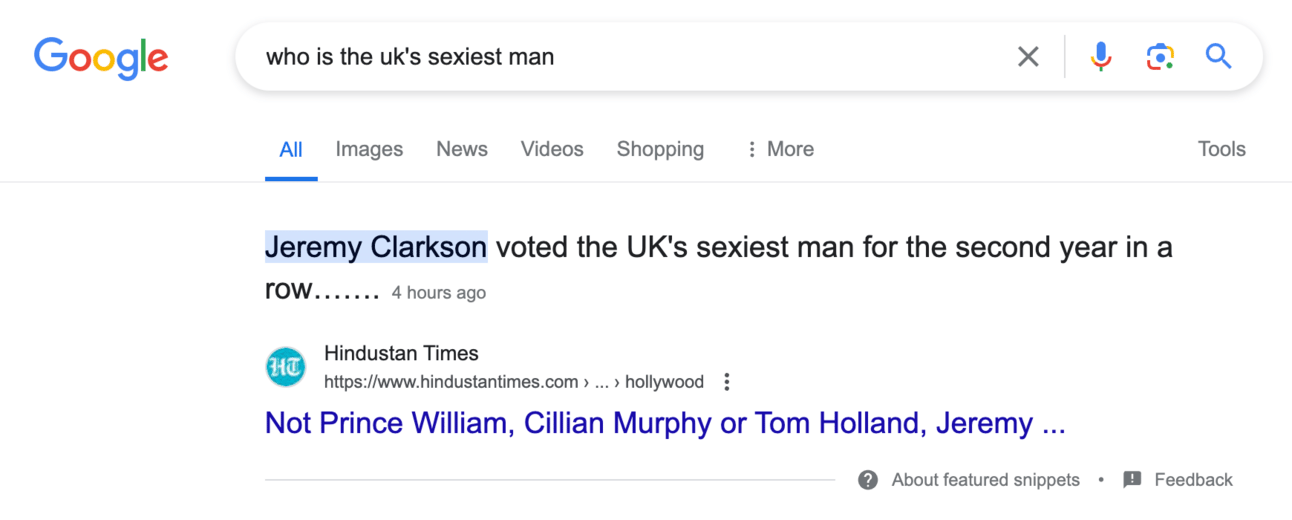This screenshot has width=1292, height=520.
Task: Start voice search with microphone icon
Action: [x=1100, y=57]
